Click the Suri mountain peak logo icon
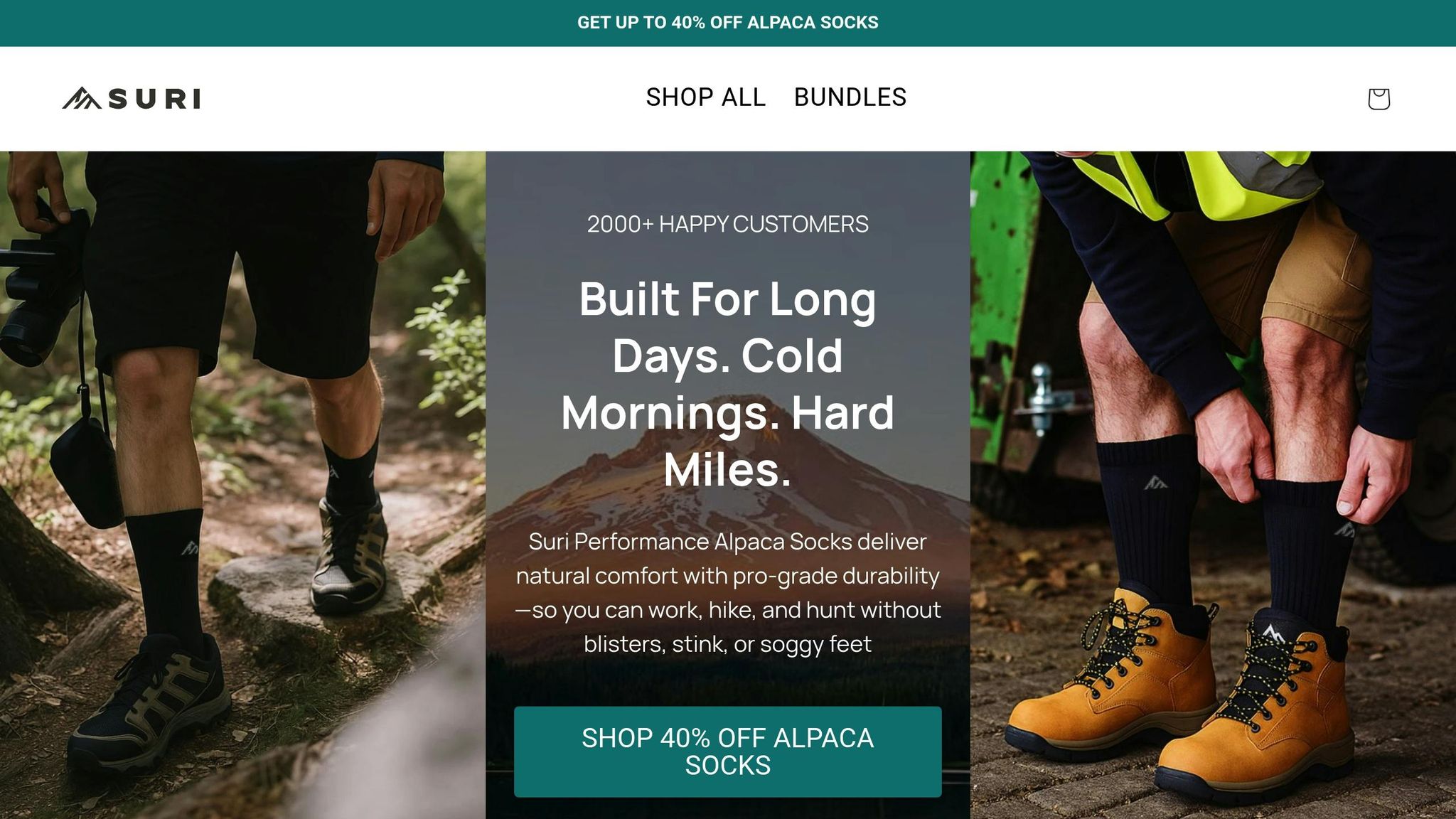 click(82, 98)
